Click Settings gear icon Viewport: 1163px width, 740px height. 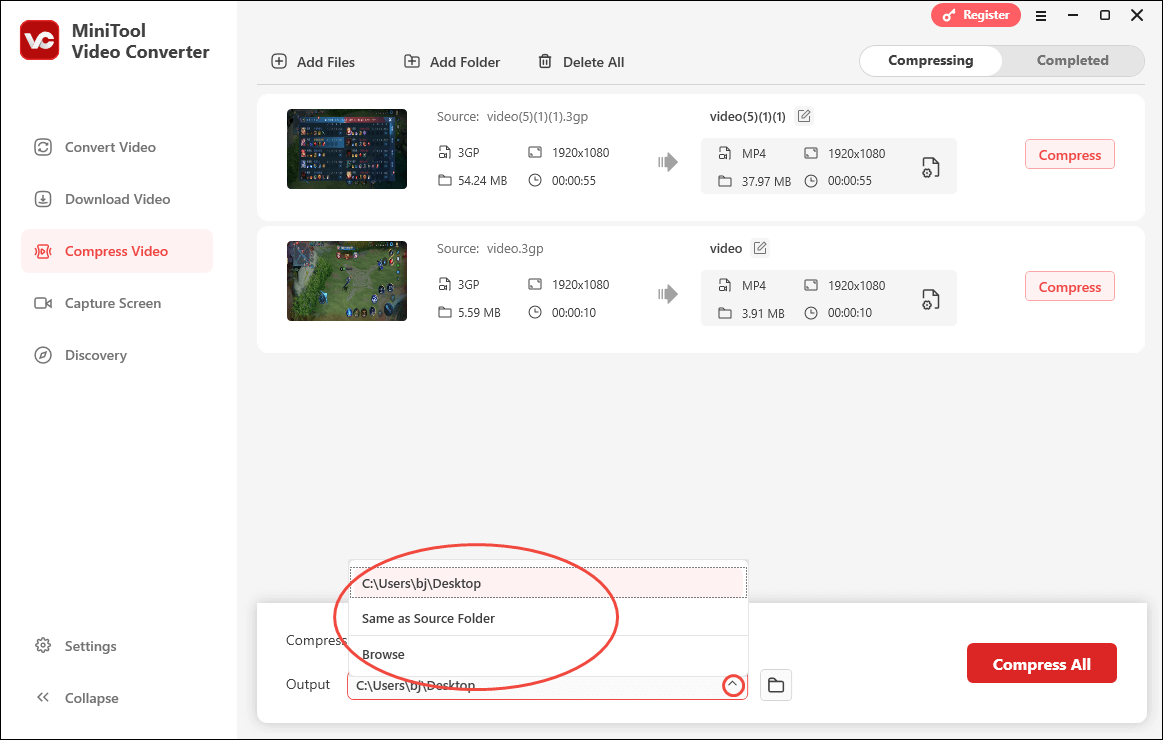click(43, 645)
